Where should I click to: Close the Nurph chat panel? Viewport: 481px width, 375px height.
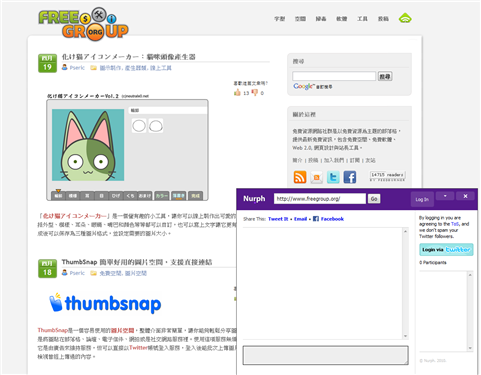pos(466,196)
